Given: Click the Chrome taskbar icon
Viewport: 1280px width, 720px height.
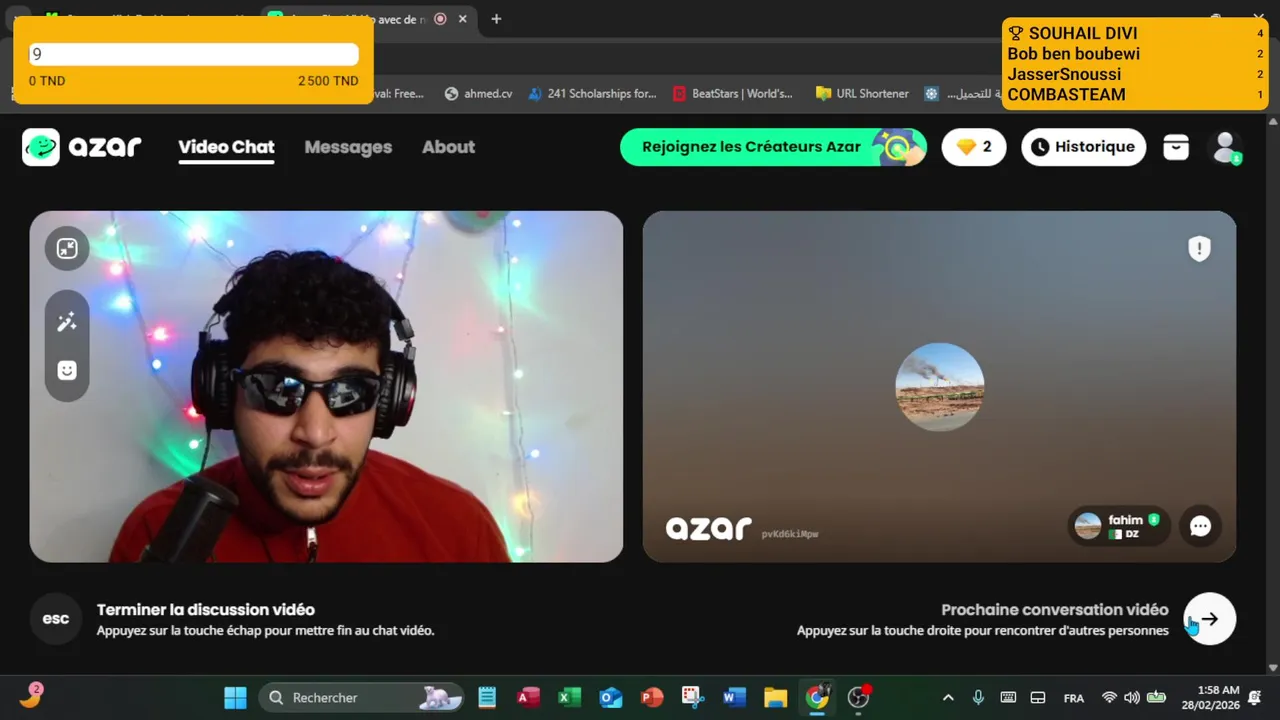Looking at the screenshot, I should 817,697.
